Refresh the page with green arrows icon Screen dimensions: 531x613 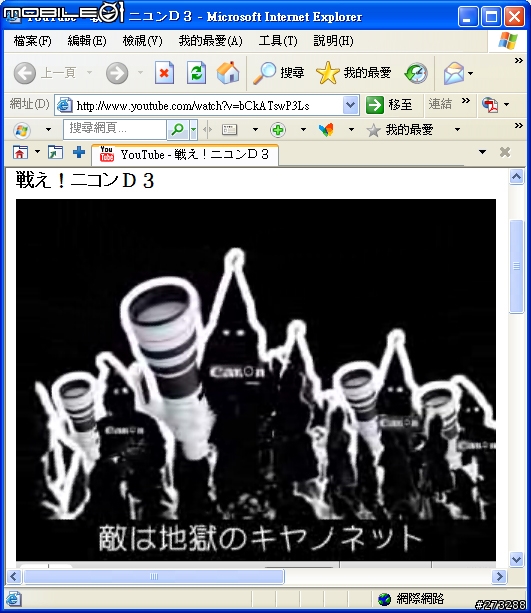196,73
